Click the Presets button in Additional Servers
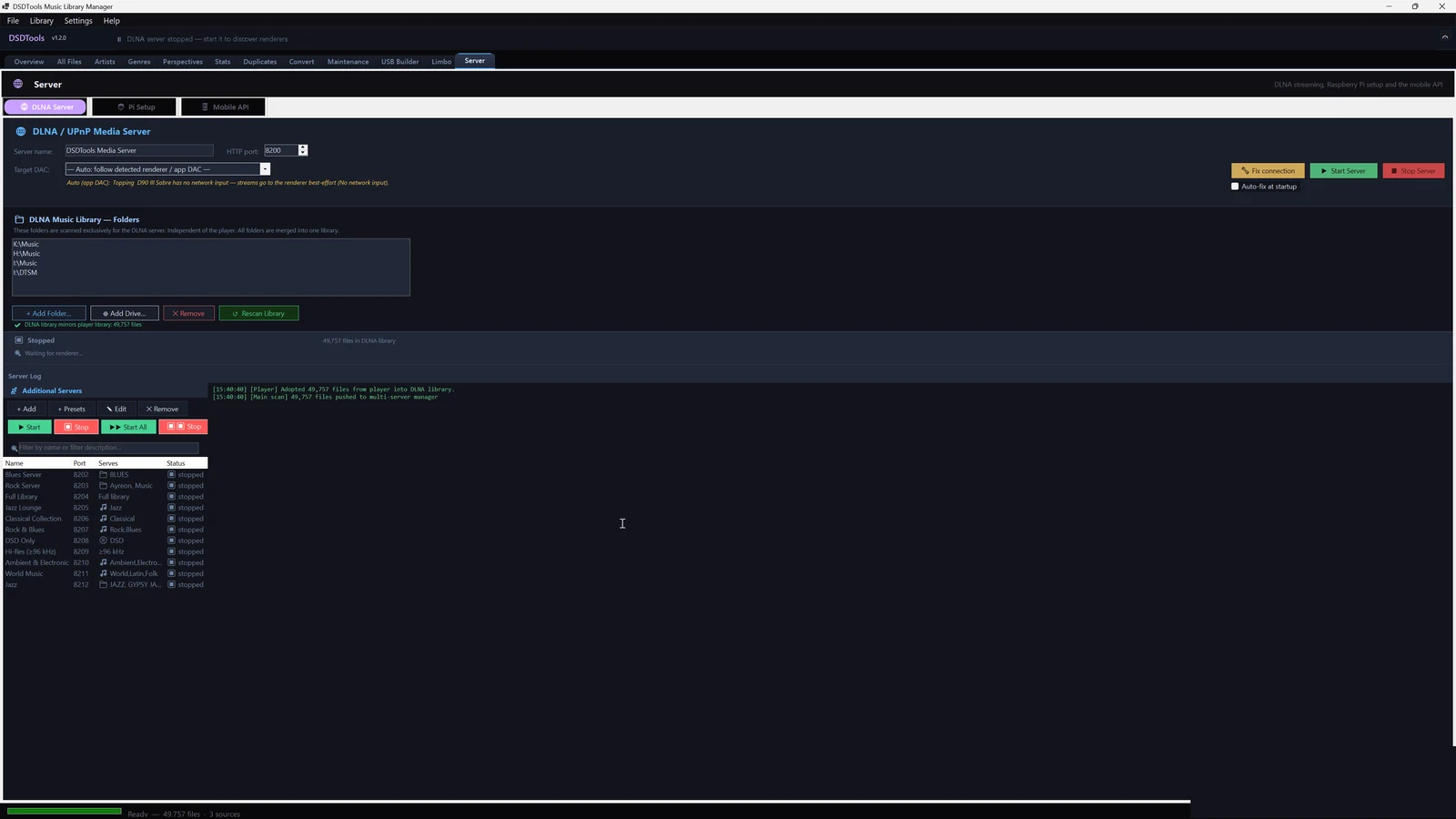Screen dimensions: 1456x819 71,409
